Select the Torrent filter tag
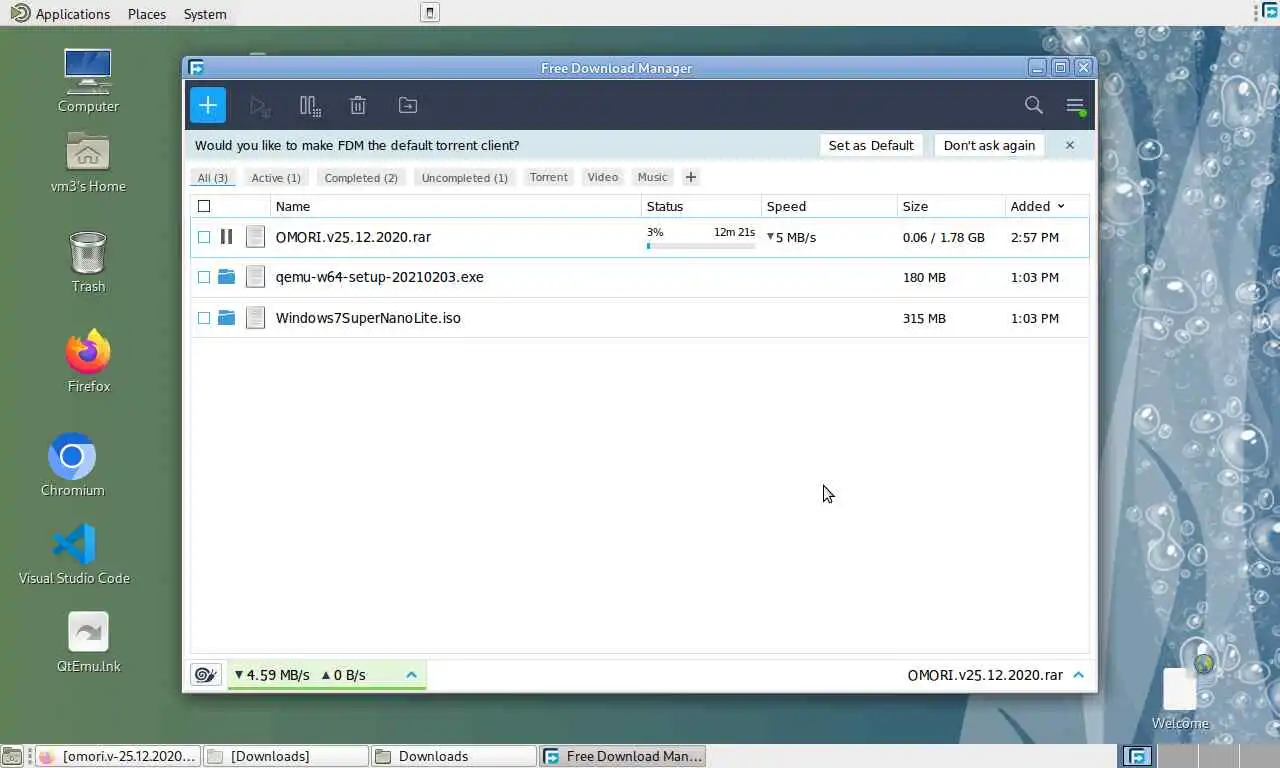This screenshot has width=1280, height=768. click(548, 177)
